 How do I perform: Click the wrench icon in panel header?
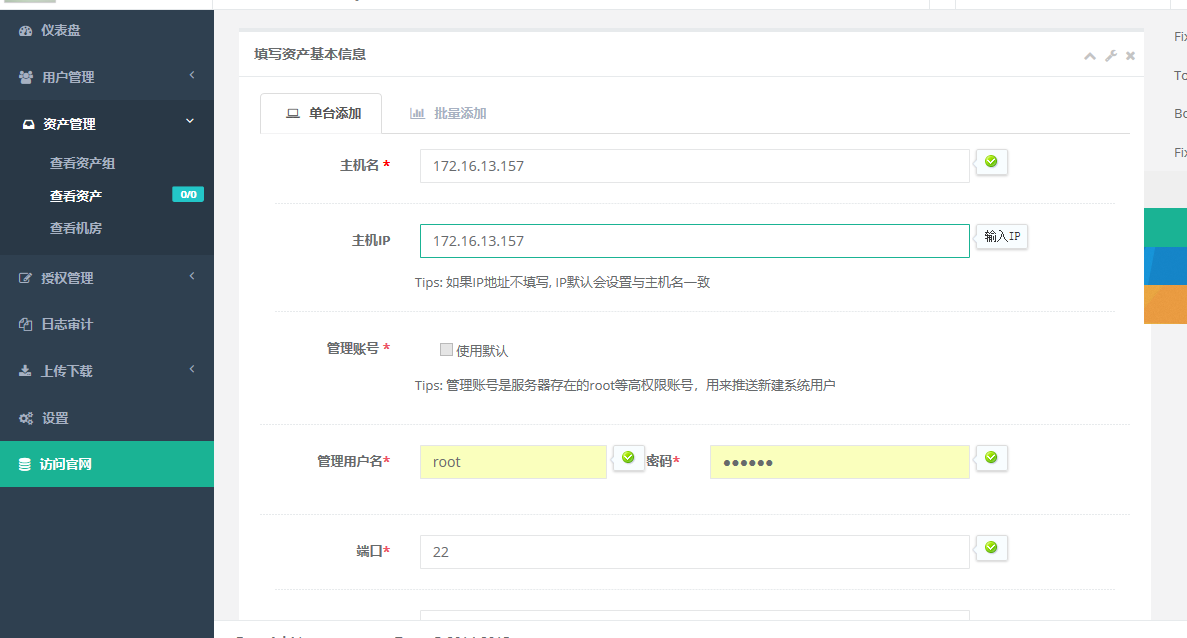point(1110,56)
